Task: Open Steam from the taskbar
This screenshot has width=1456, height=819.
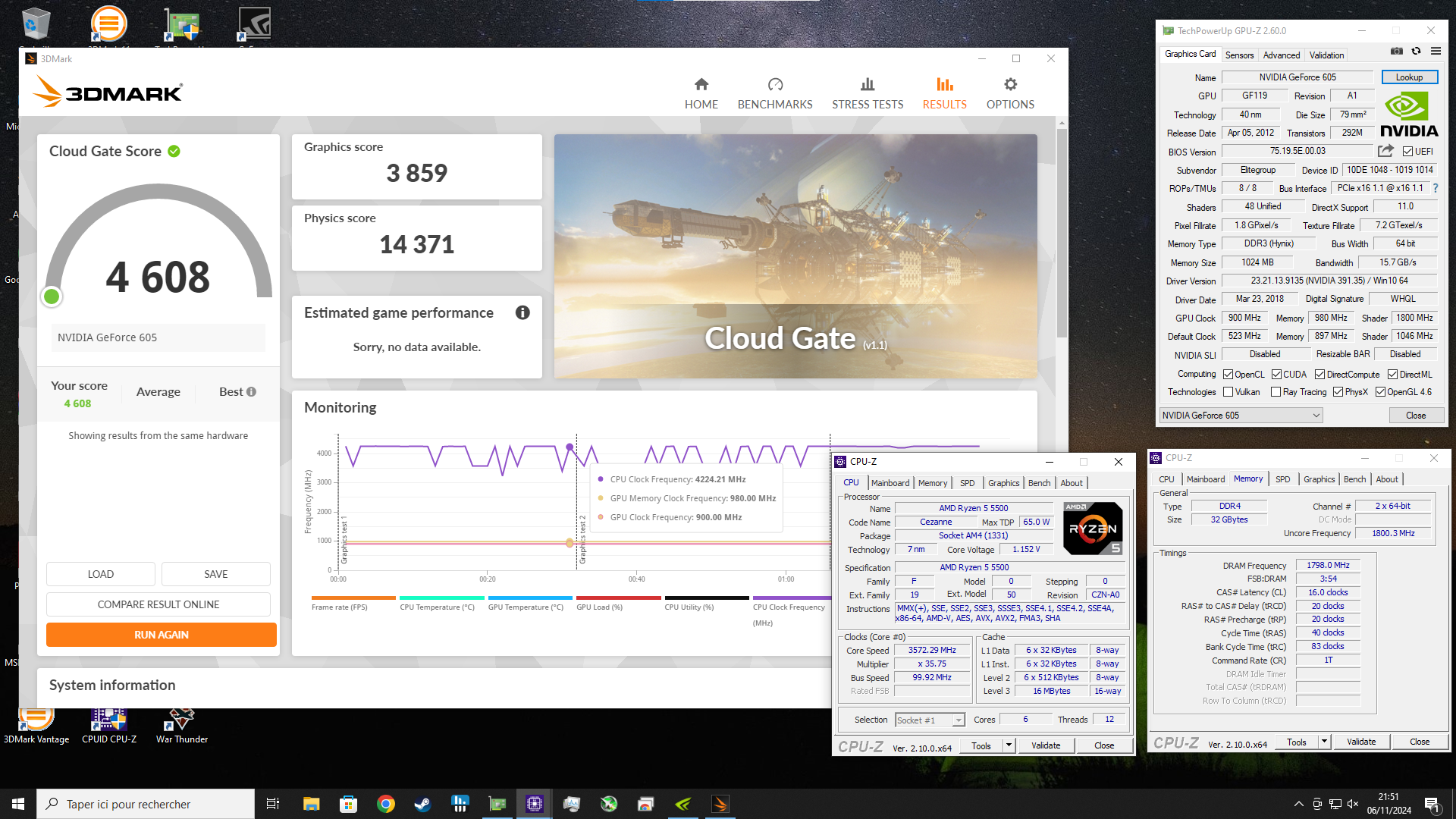Action: pyautogui.click(x=422, y=804)
